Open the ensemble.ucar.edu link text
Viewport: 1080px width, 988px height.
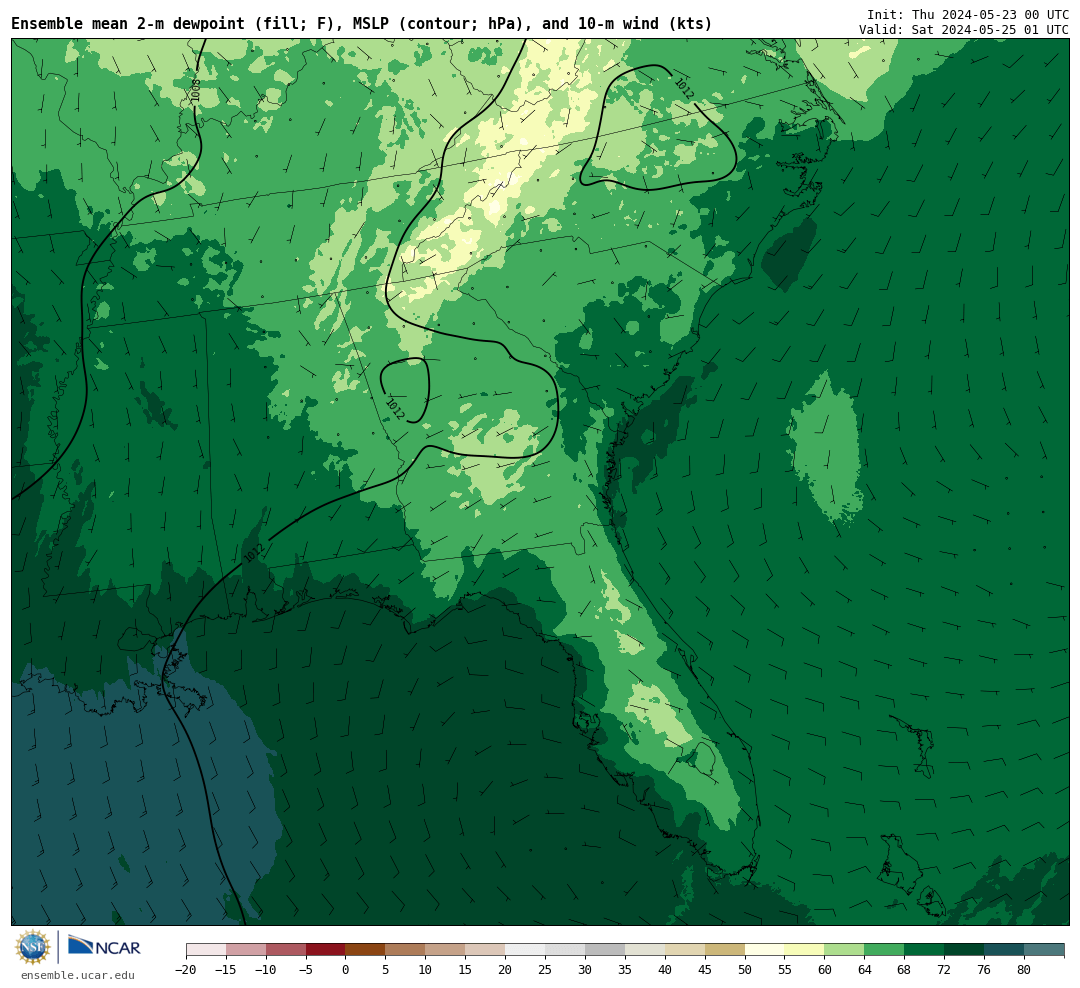click(x=78, y=975)
